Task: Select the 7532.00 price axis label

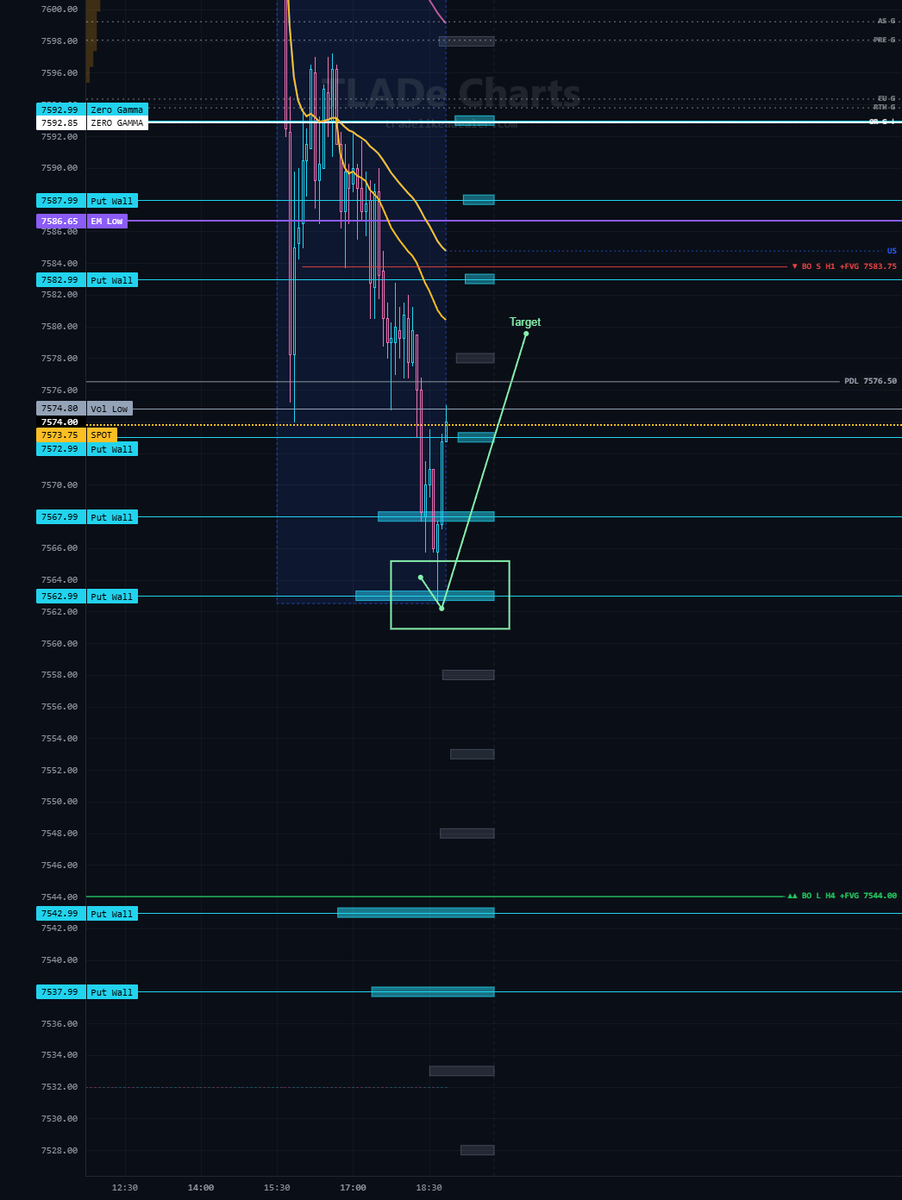Action: click(x=60, y=1086)
